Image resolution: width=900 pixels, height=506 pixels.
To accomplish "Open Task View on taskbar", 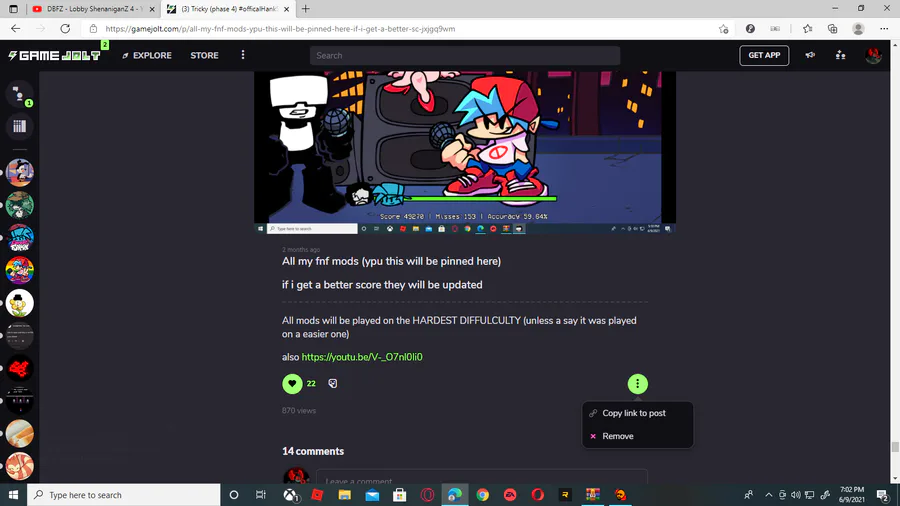I will point(261,495).
